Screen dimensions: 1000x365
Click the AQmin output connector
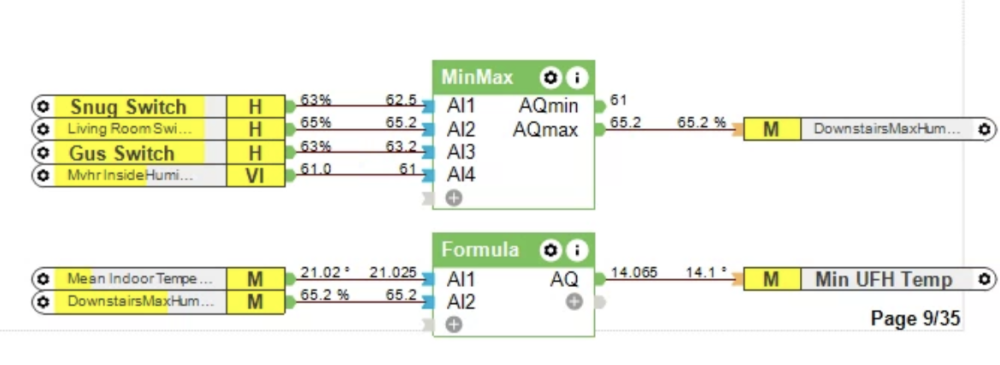pyautogui.click(x=599, y=106)
